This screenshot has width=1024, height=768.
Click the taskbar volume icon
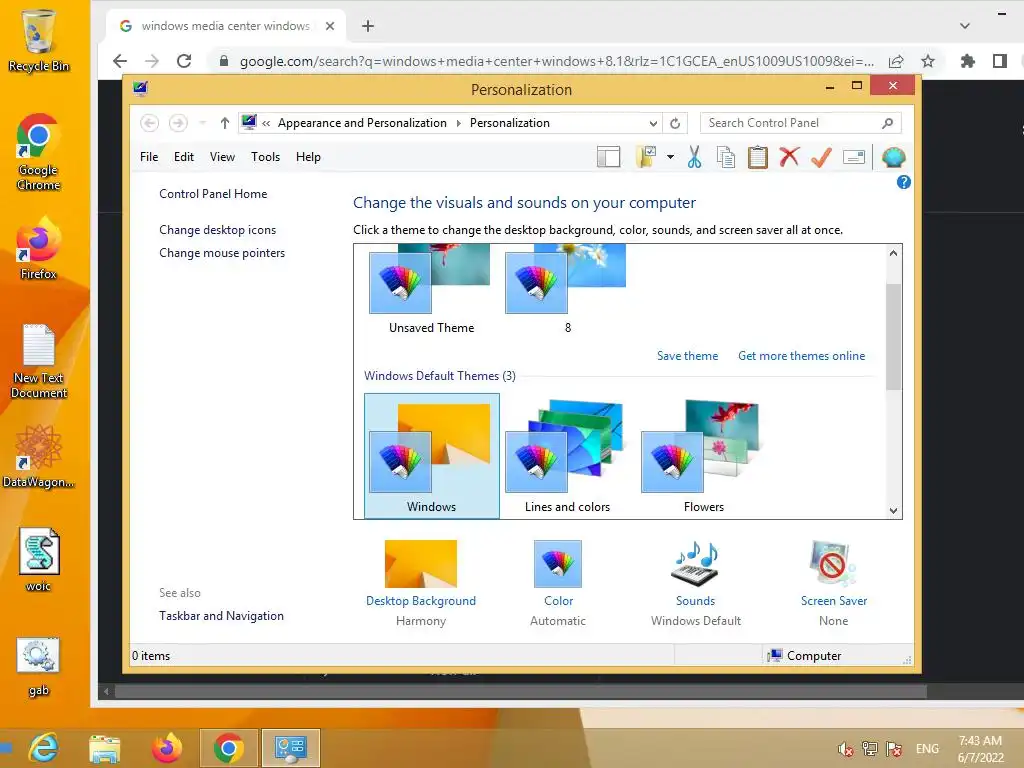coord(845,748)
